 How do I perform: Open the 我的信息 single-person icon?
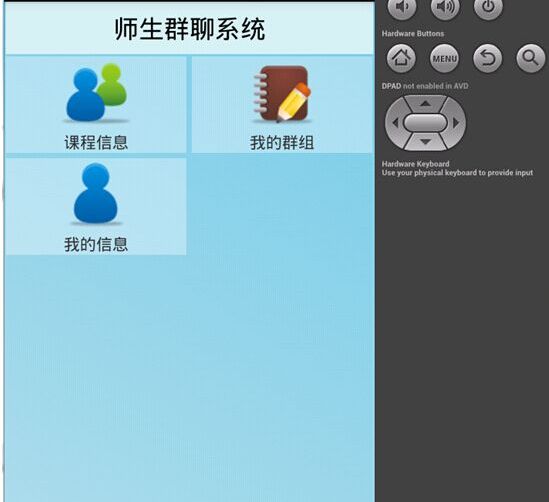(96, 194)
